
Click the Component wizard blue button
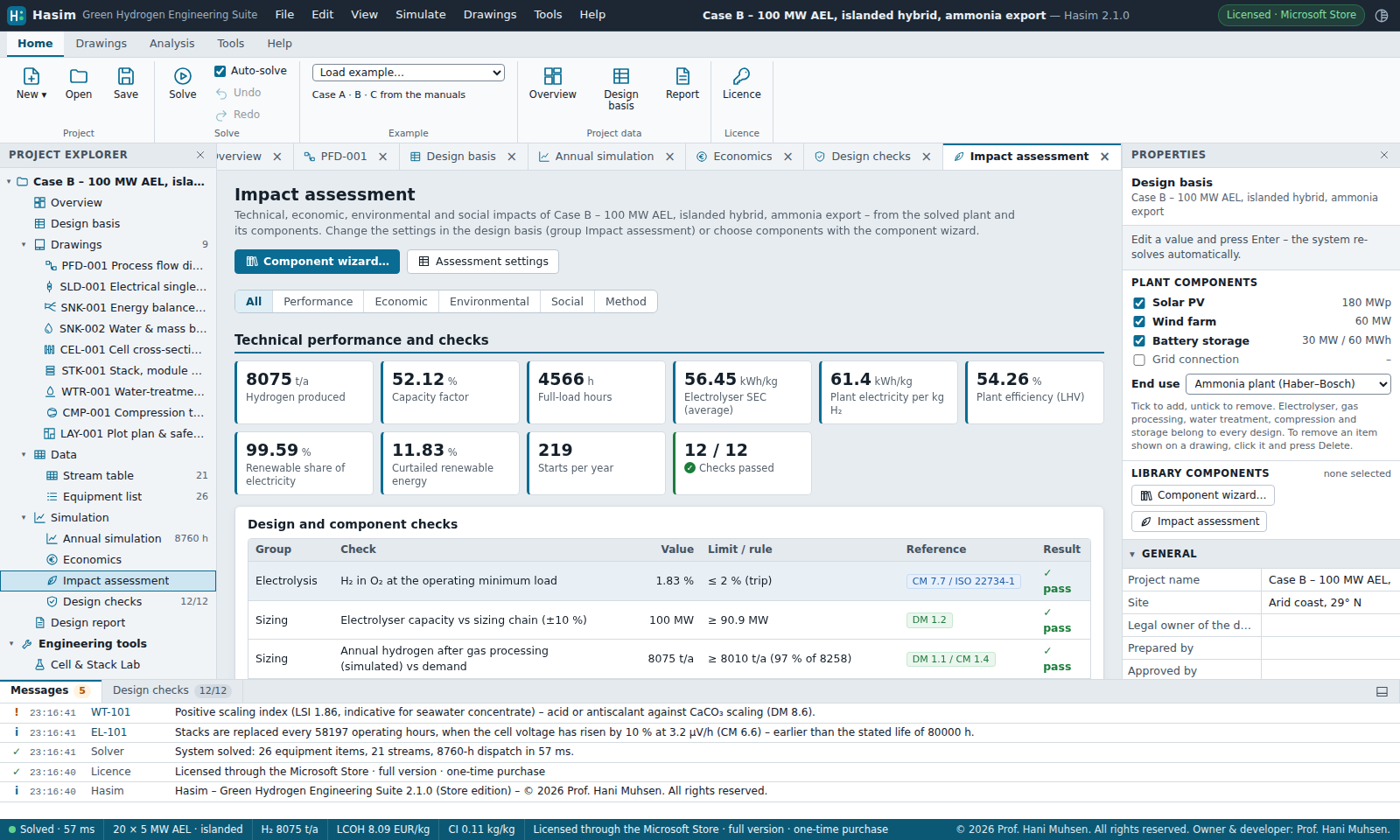click(x=317, y=262)
